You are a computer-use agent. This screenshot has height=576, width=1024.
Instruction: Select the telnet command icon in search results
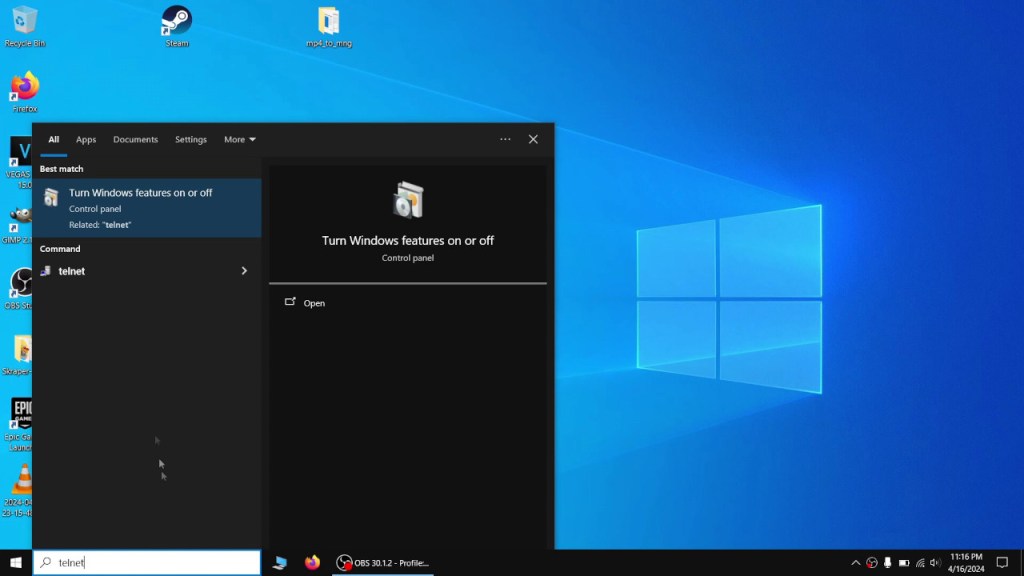click(x=45, y=271)
